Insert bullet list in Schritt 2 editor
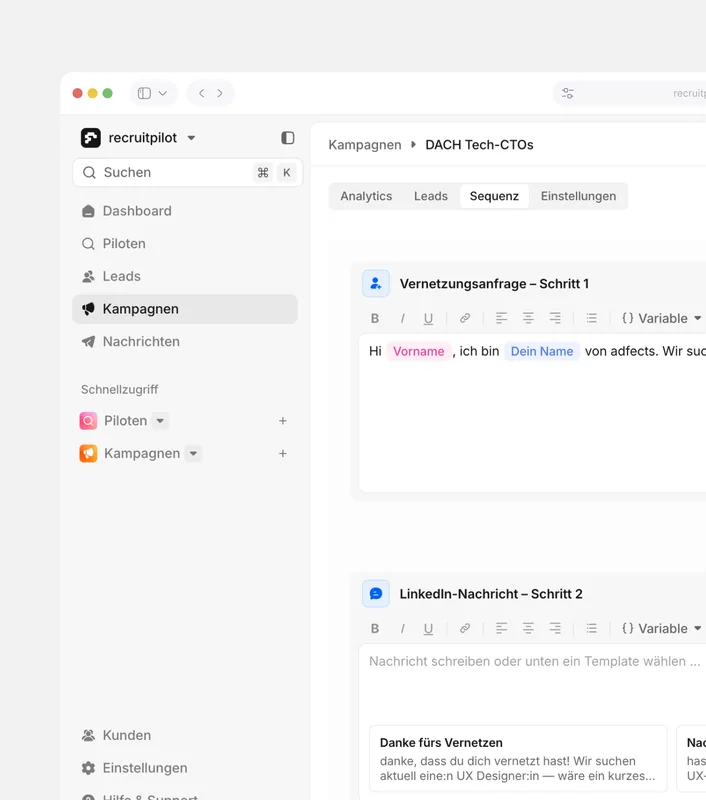Screen dimensions: 706x800 point(591,629)
